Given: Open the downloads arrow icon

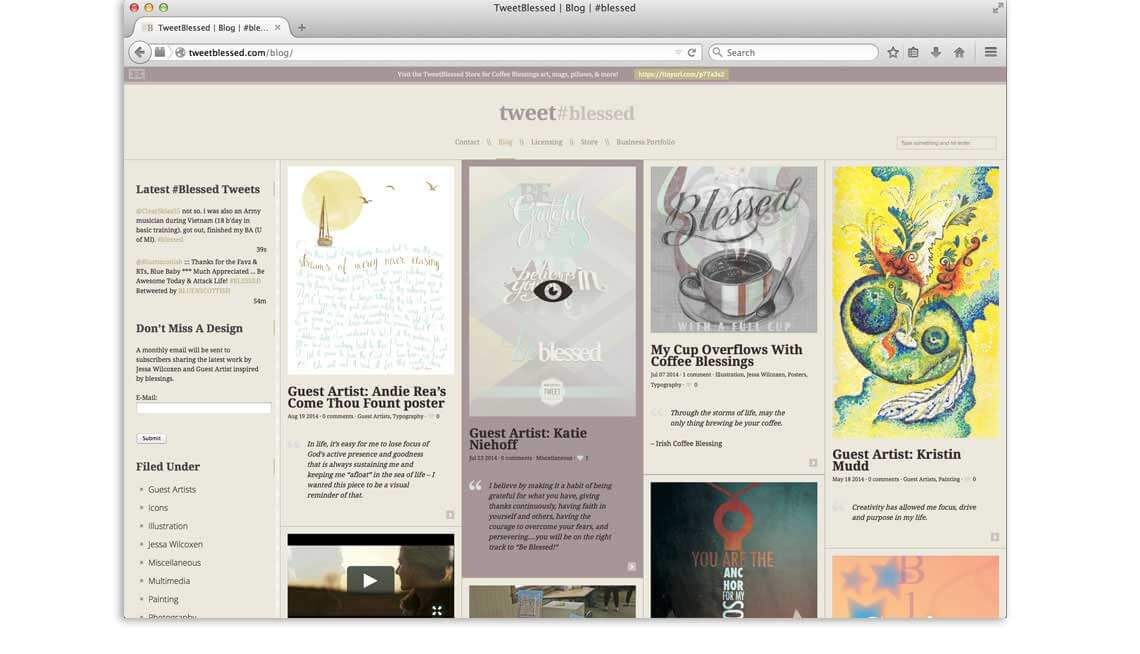Looking at the screenshot, I should pos(936,52).
